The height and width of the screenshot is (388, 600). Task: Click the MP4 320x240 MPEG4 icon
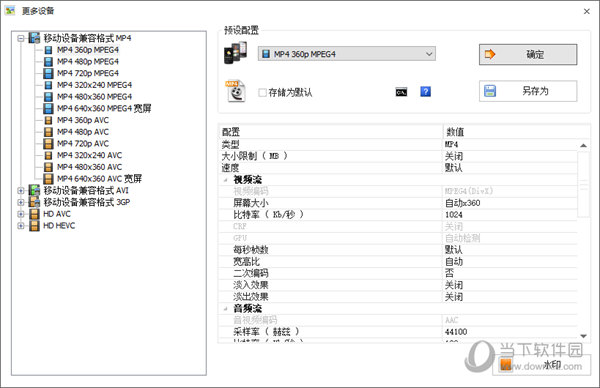[x=48, y=85]
